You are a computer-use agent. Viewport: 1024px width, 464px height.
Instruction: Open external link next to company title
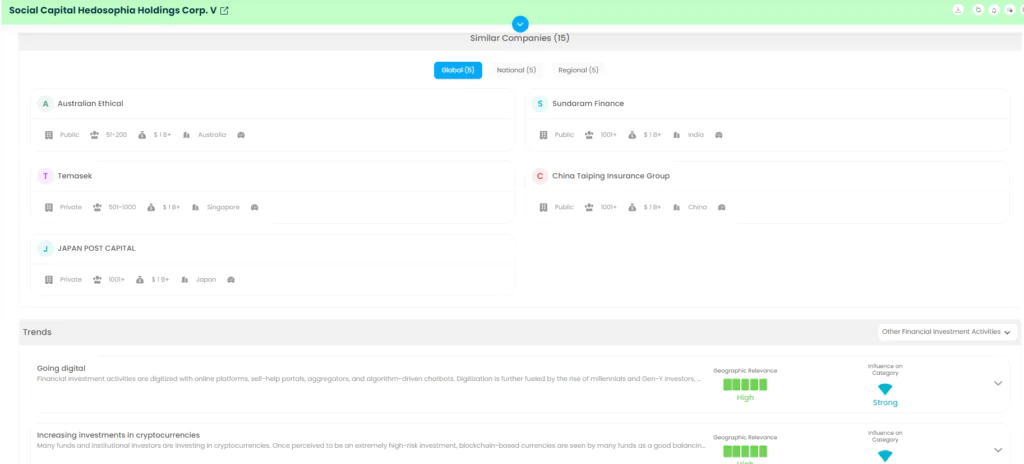pos(225,11)
